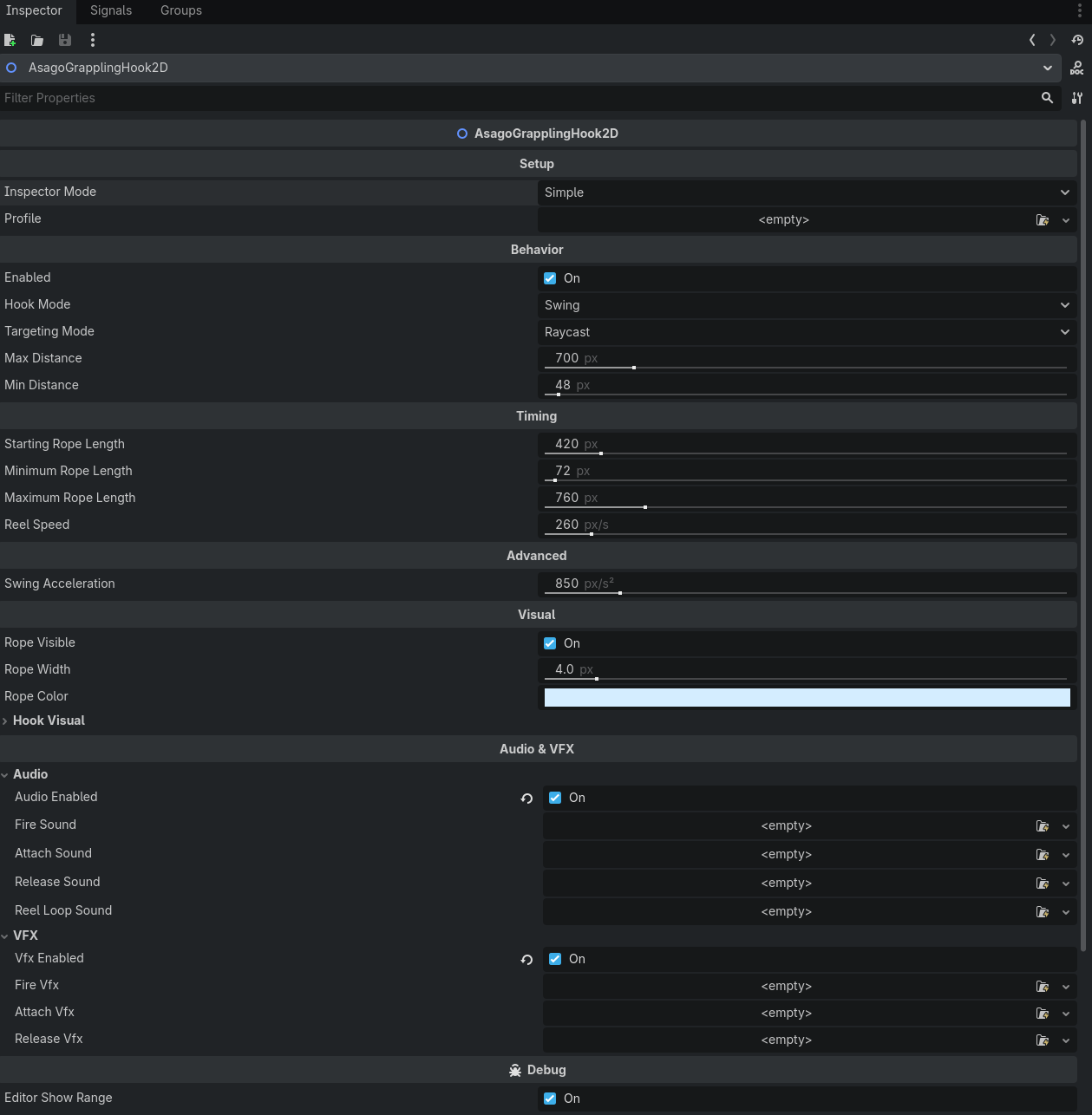Image resolution: width=1092 pixels, height=1115 pixels.
Task: Open the Attach Sound dropdown arrow
Action: click(x=1066, y=855)
